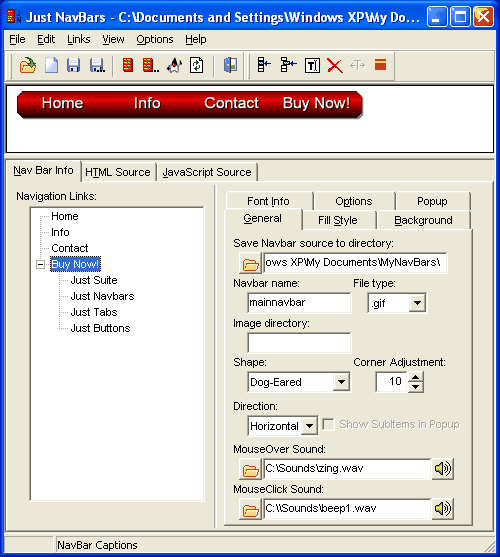The image size is (500, 557).
Task: Open the Links menu
Action: (x=79, y=39)
